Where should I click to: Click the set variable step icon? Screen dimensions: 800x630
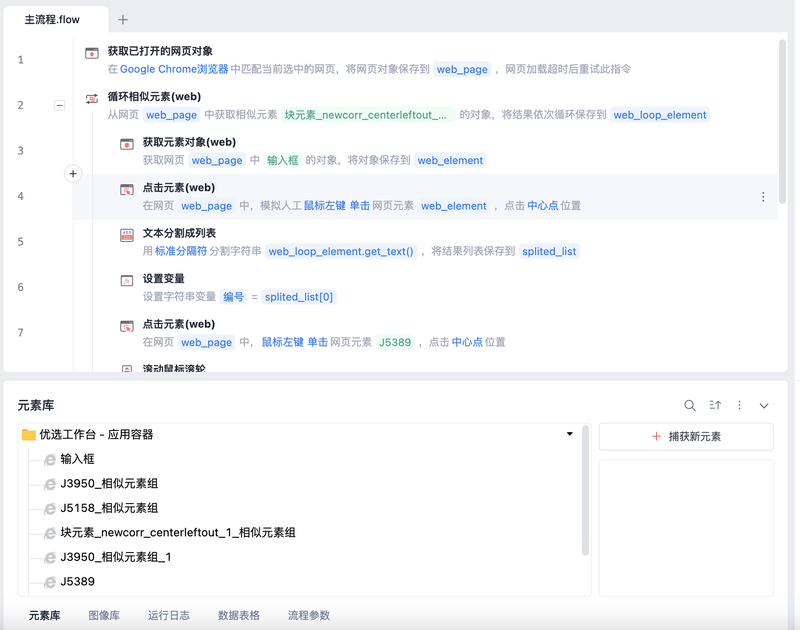[x=127, y=280]
